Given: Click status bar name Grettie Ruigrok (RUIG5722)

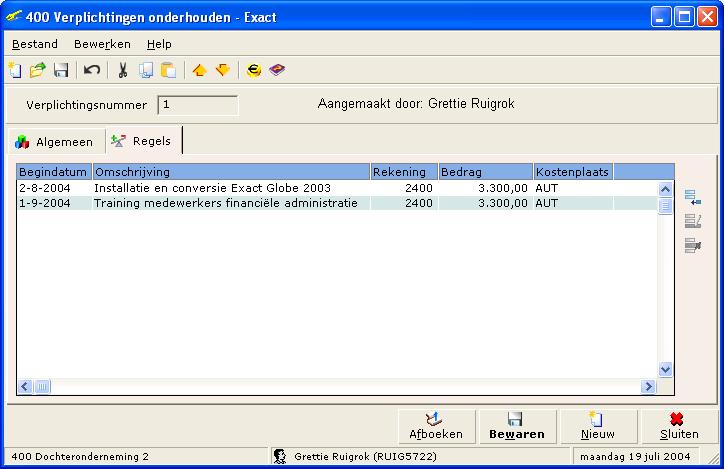Looking at the screenshot, I should pyautogui.click(x=365, y=457).
